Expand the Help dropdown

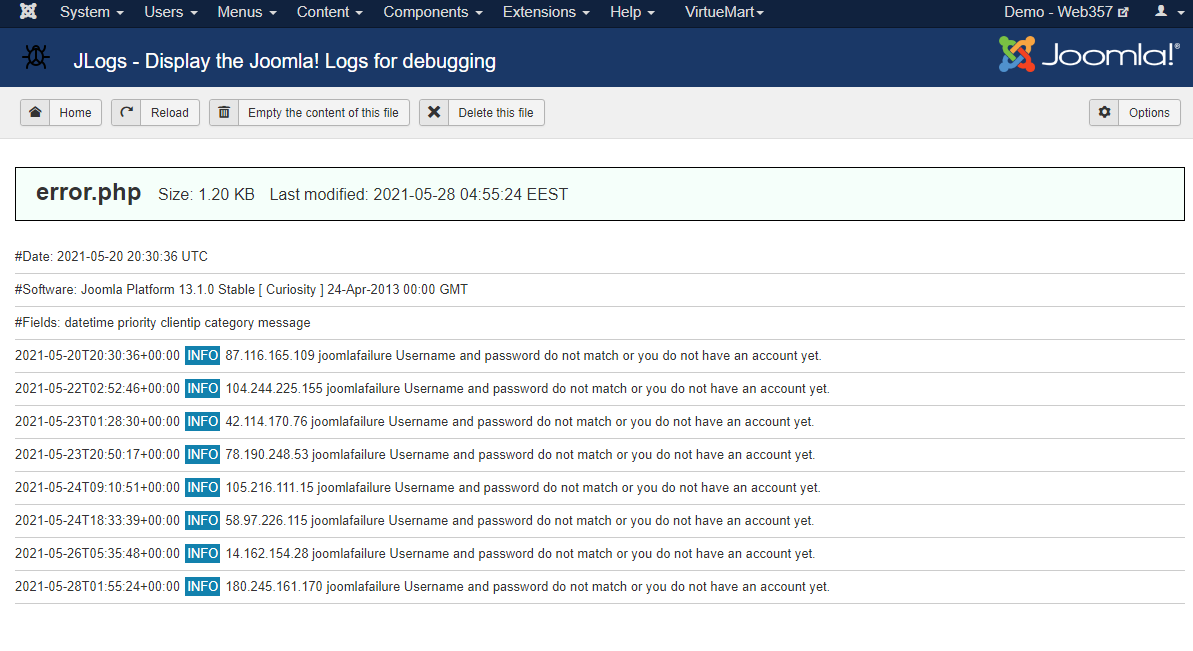(631, 12)
